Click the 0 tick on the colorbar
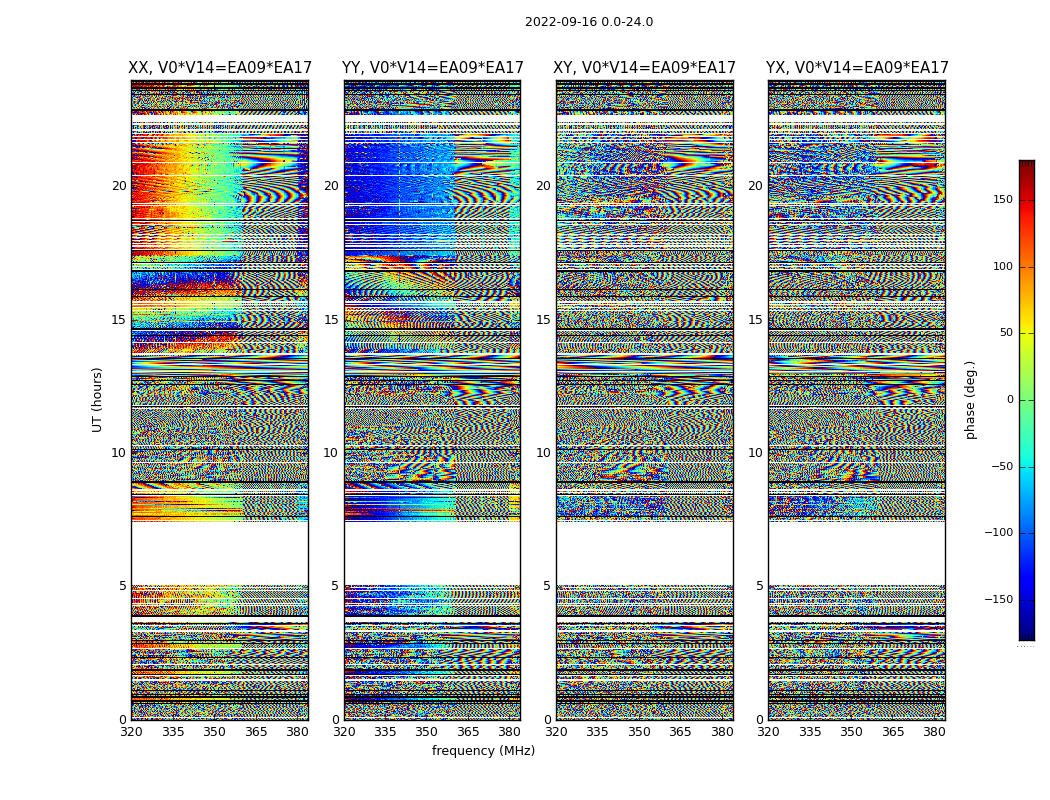Image resolution: width=1050 pixels, height=800 pixels. click(1010, 400)
